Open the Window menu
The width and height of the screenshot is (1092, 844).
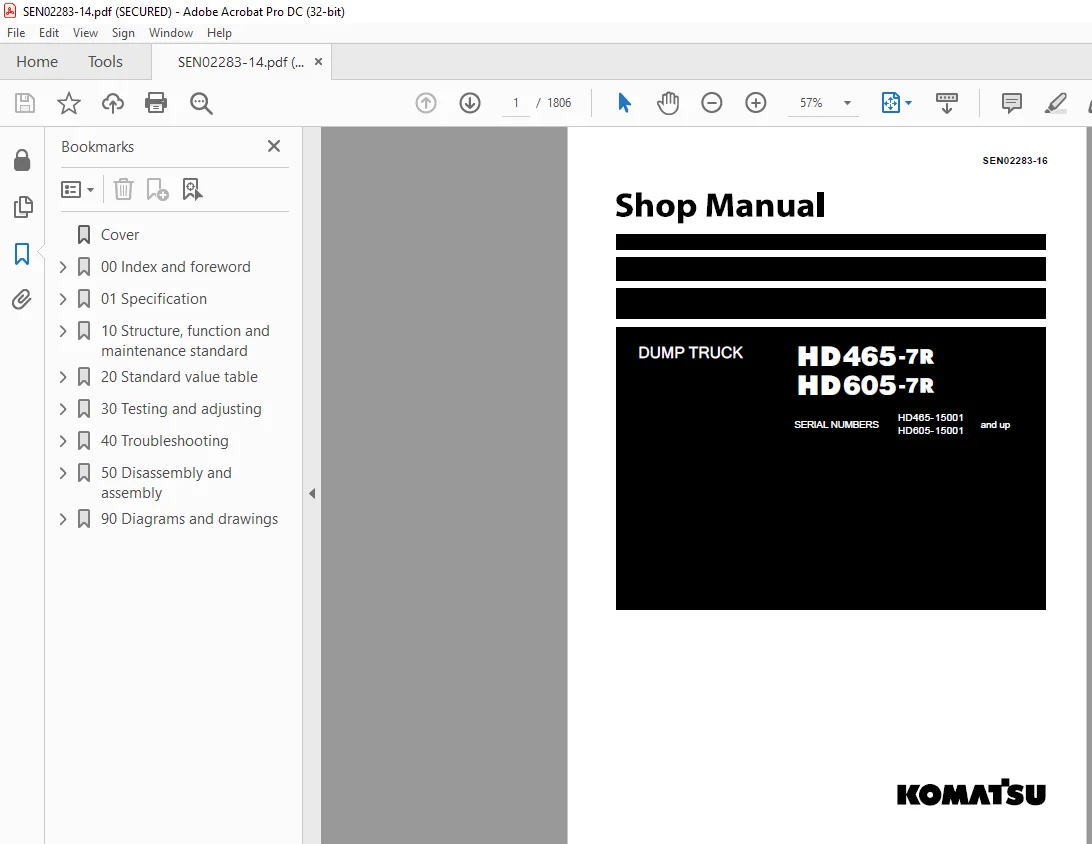point(171,33)
